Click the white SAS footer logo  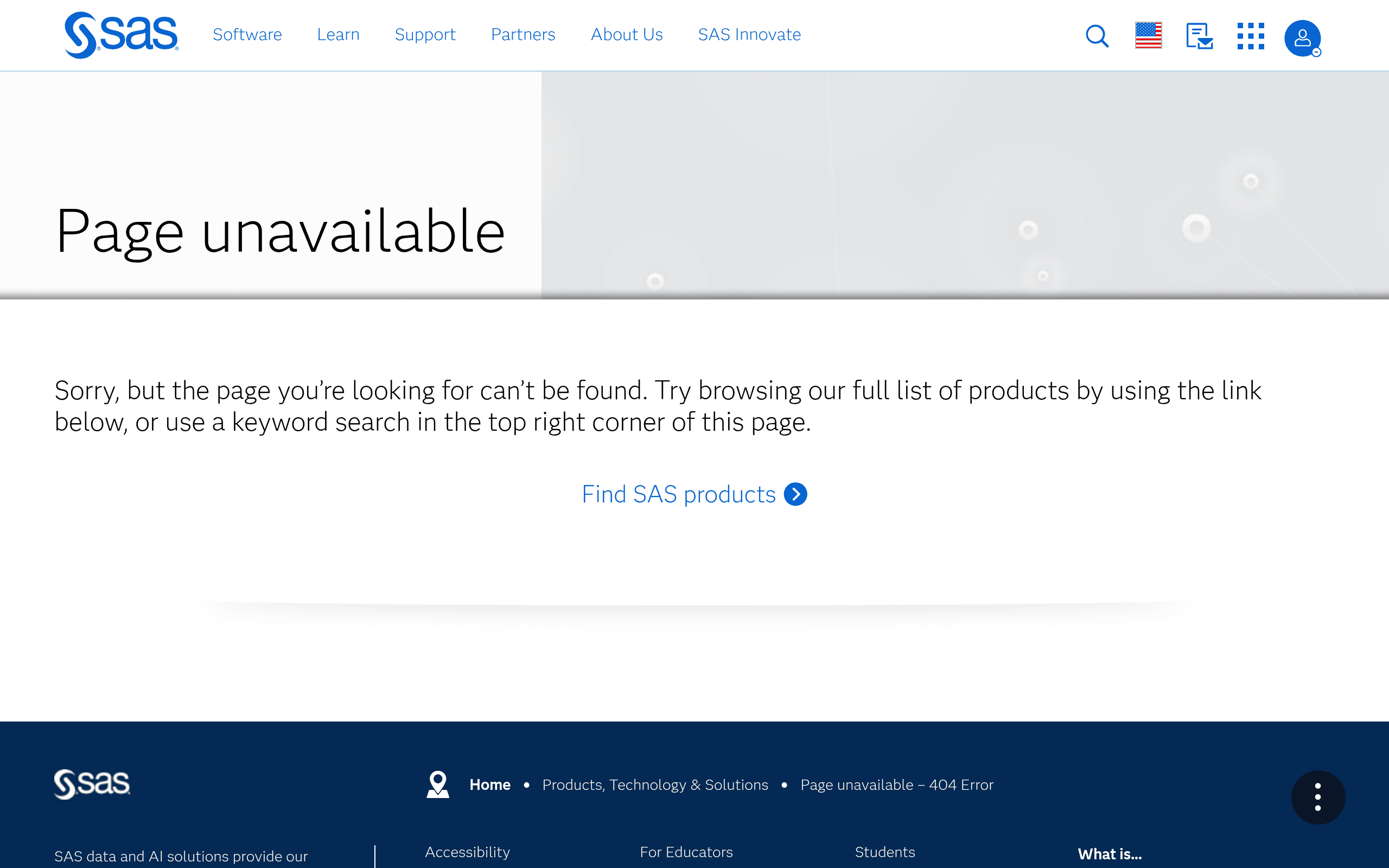92,784
